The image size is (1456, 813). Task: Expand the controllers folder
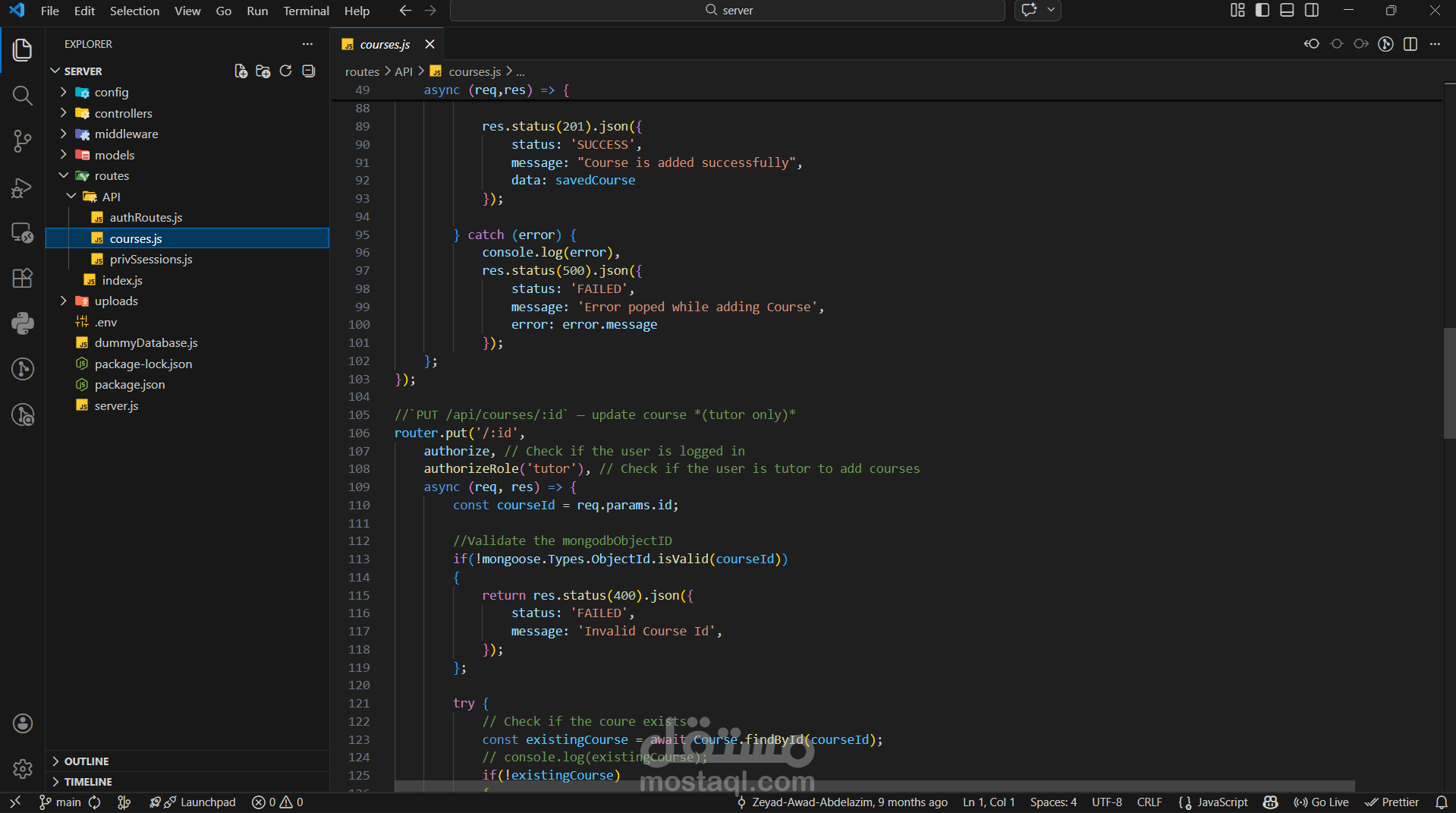click(123, 113)
